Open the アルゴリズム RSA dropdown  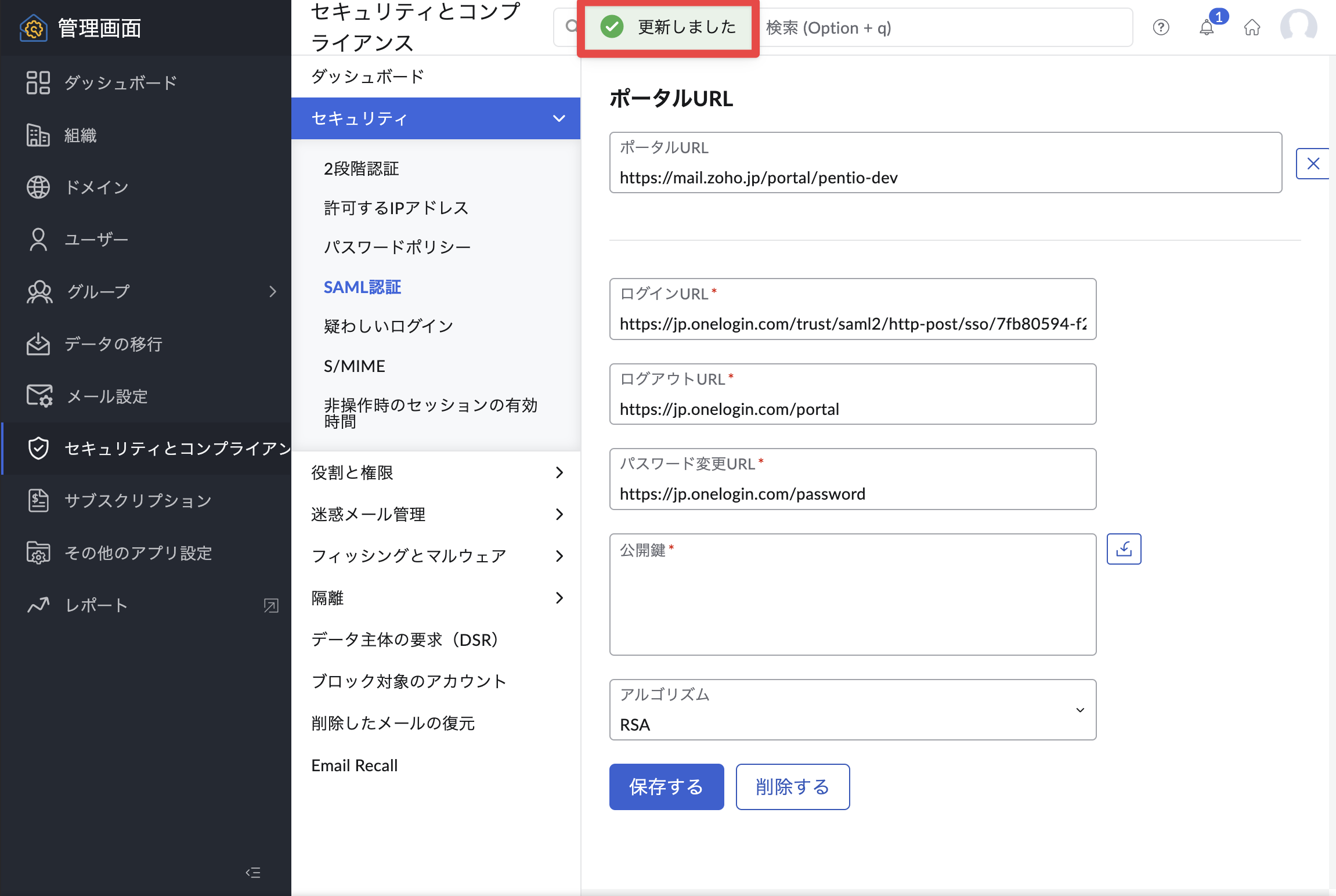pyautogui.click(x=853, y=710)
